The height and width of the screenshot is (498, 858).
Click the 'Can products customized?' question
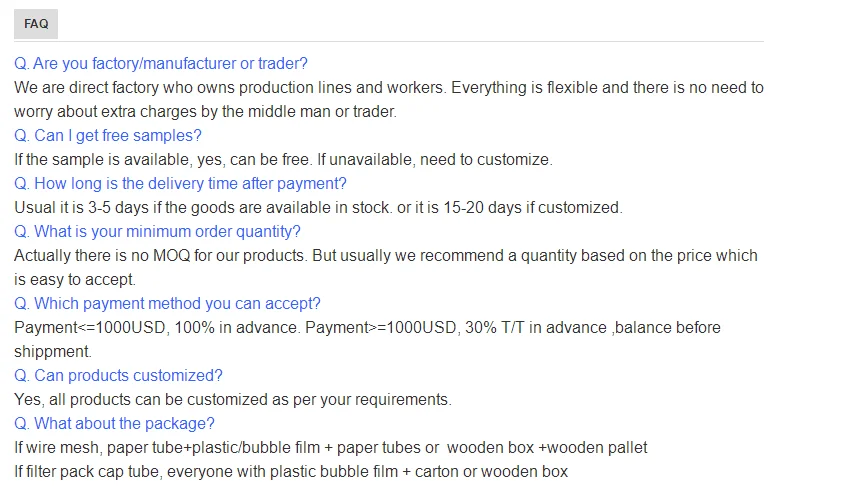(x=118, y=375)
